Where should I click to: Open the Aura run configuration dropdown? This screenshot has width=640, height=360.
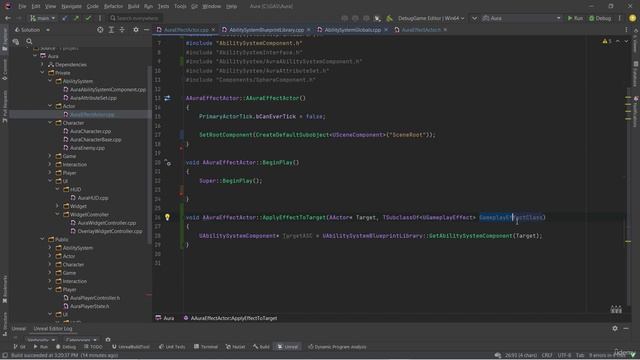pyautogui.click(x=521, y=18)
